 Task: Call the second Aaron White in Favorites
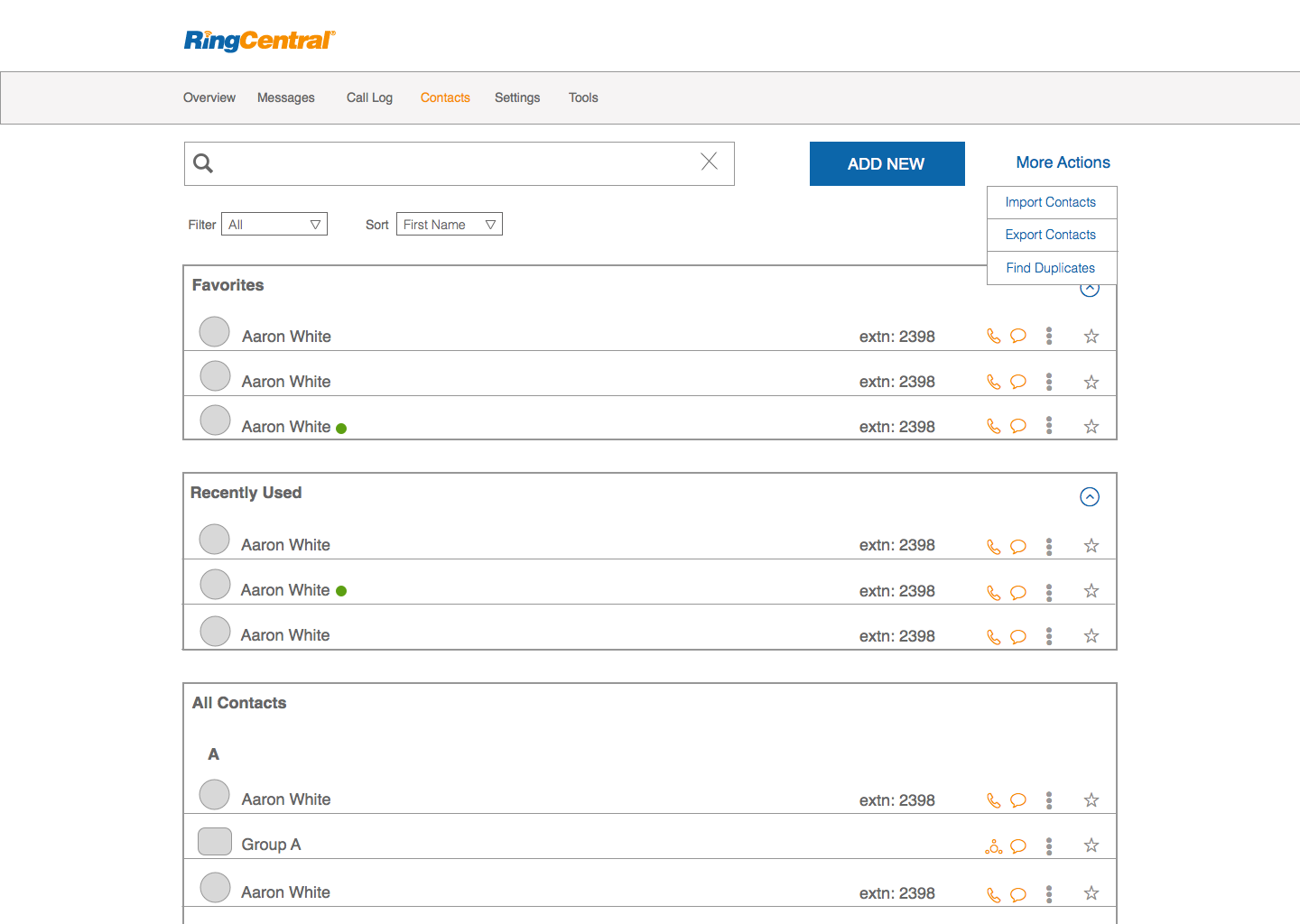(994, 382)
